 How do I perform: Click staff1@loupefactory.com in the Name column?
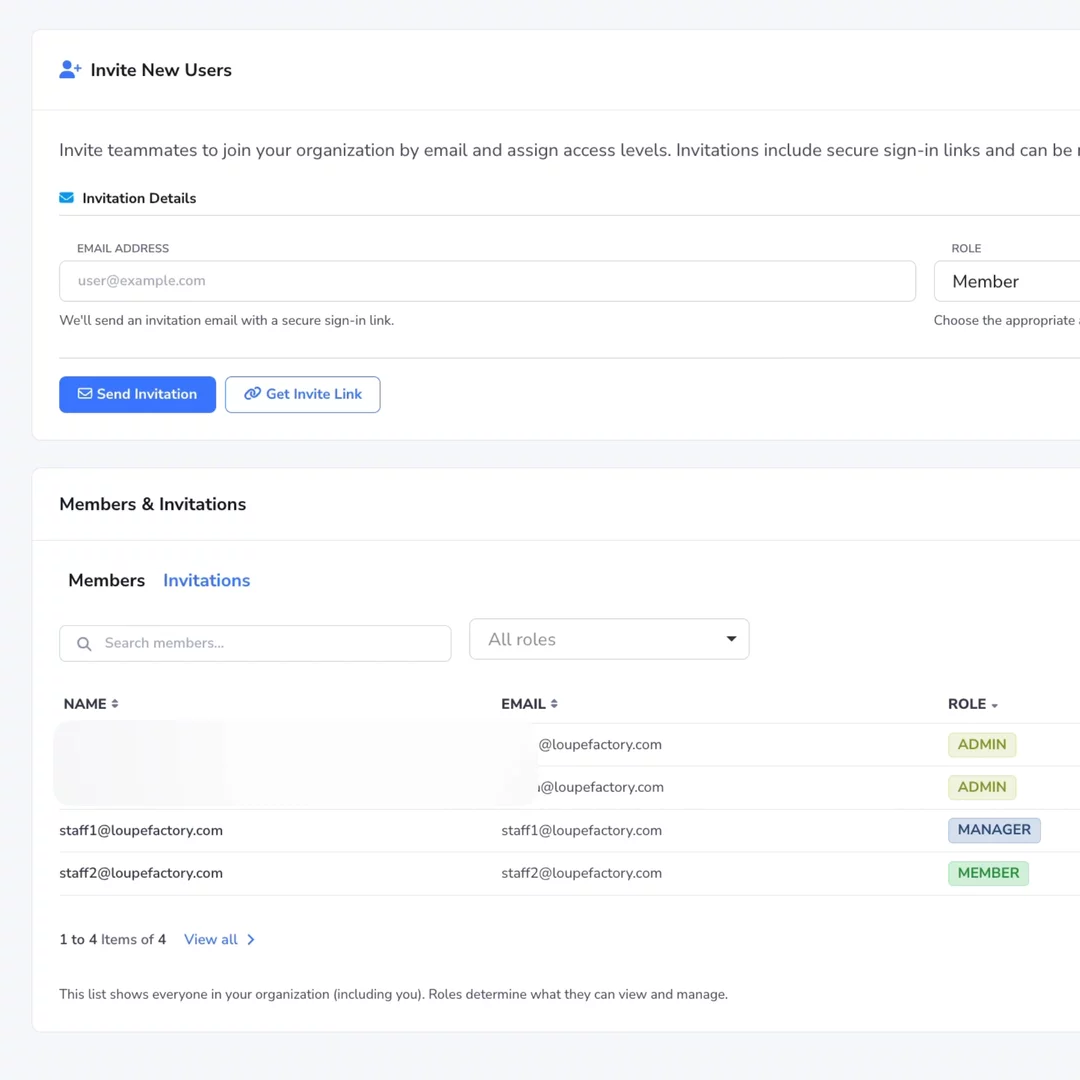click(141, 831)
